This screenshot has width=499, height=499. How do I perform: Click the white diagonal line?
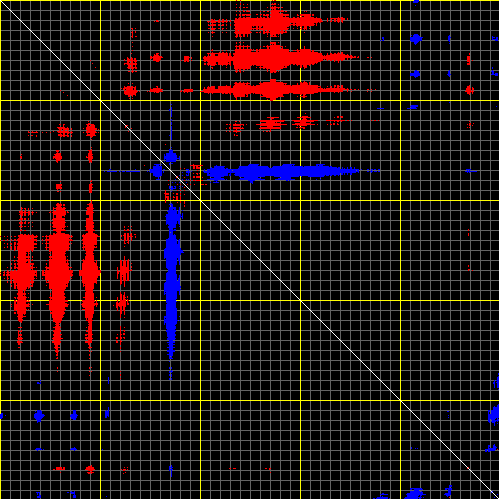[250, 250]
